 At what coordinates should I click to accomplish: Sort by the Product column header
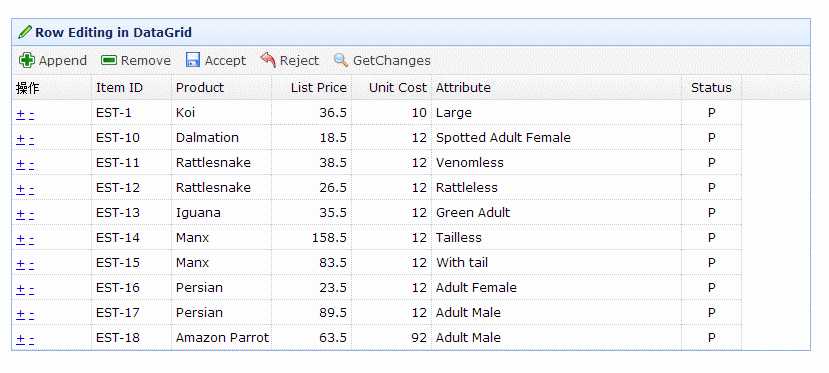pos(222,88)
